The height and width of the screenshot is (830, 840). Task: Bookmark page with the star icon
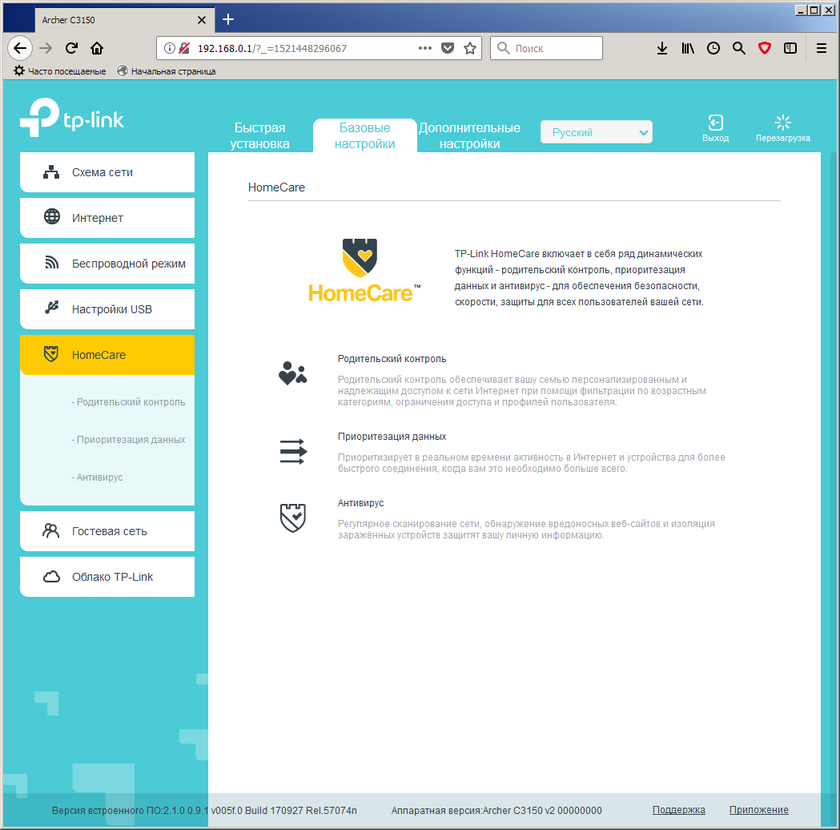click(470, 48)
